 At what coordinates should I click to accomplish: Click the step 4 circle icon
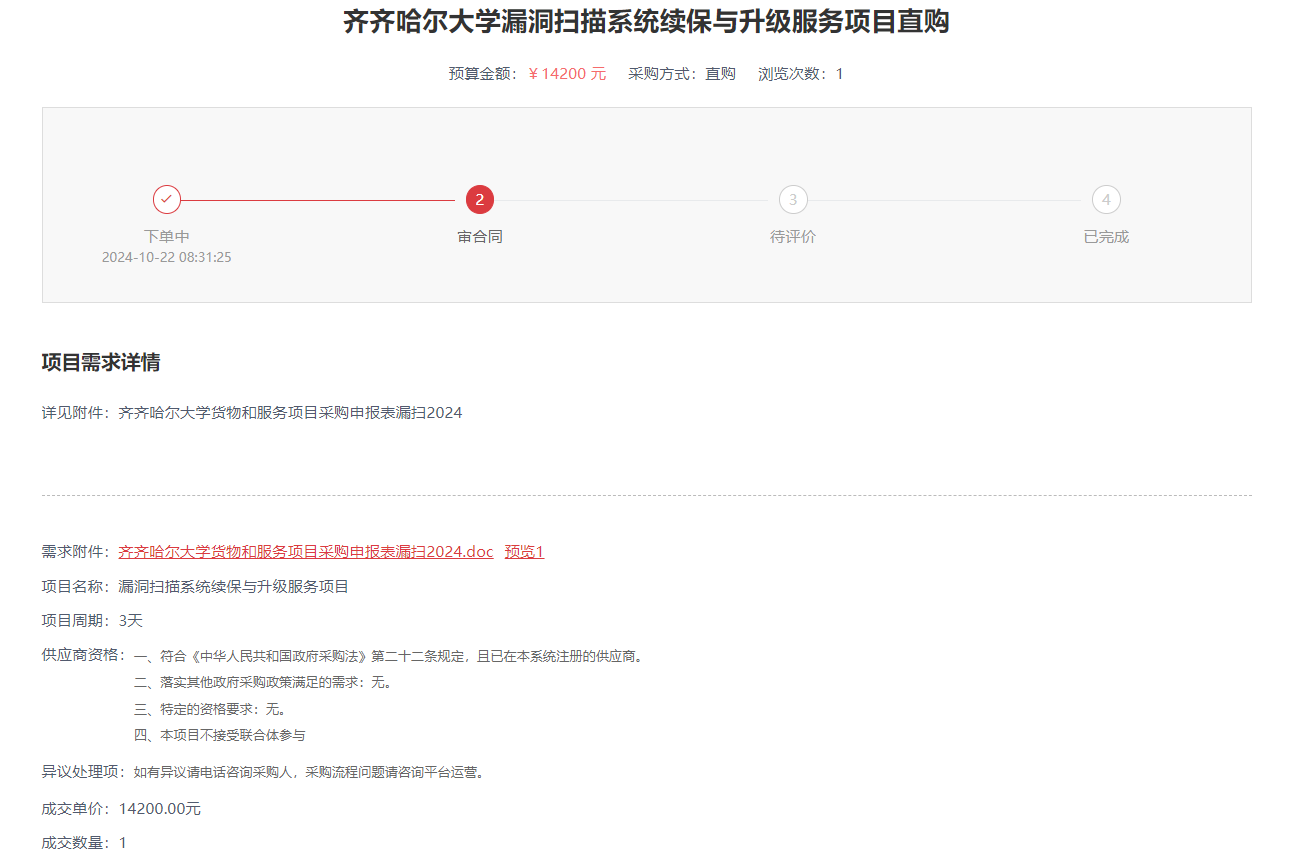click(1106, 200)
